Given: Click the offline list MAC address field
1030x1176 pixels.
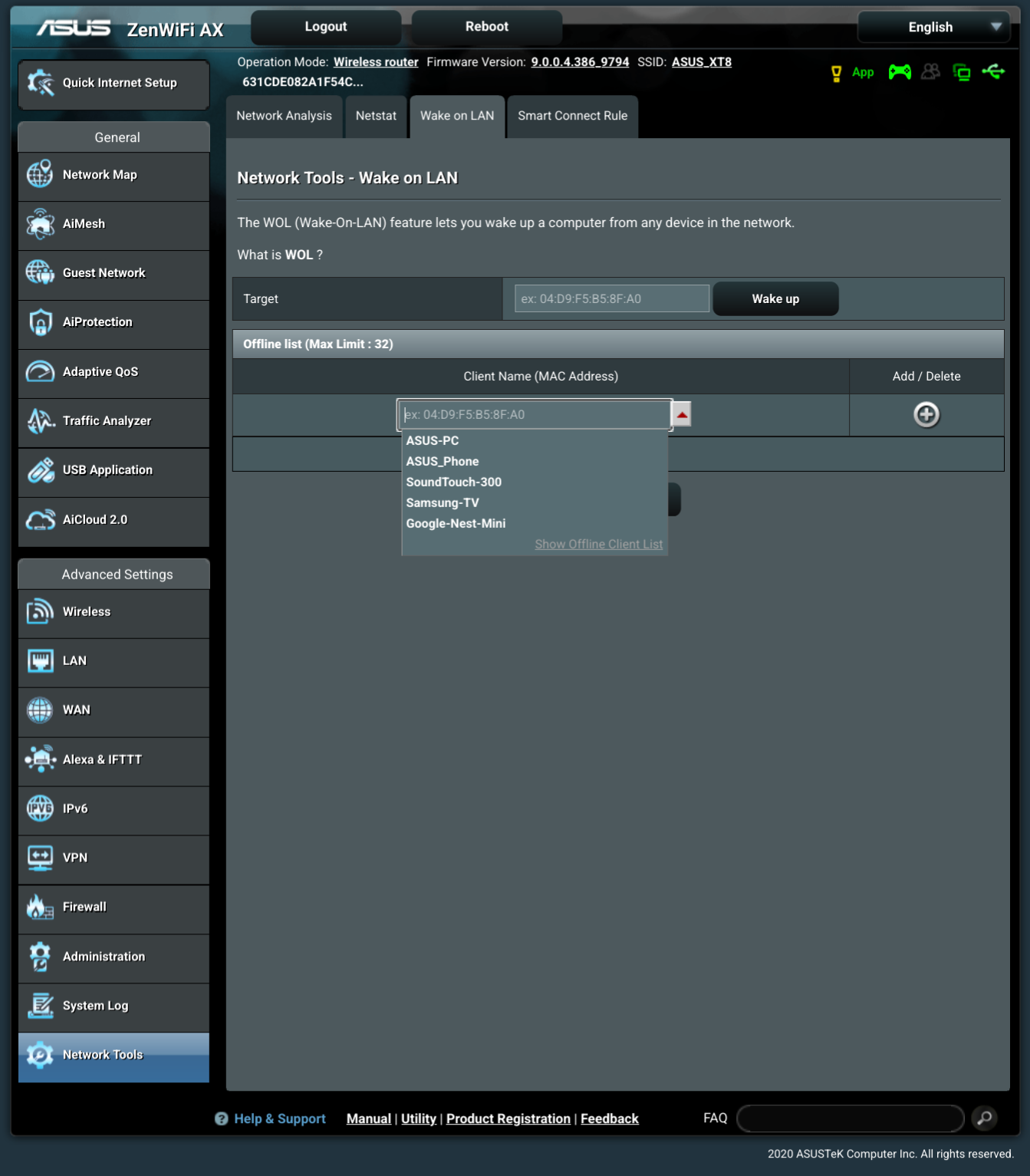Looking at the screenshot, I should point(535,414).
